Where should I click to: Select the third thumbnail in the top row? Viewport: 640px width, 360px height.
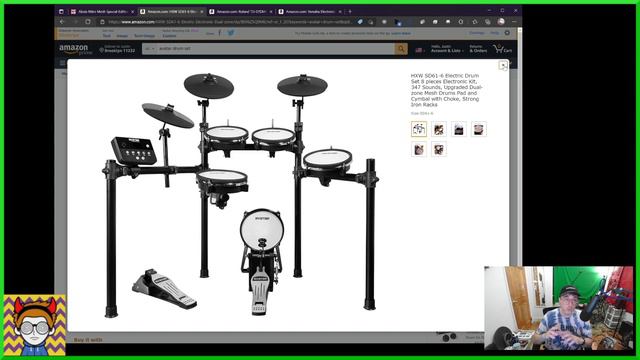click(x=459, y=129)
